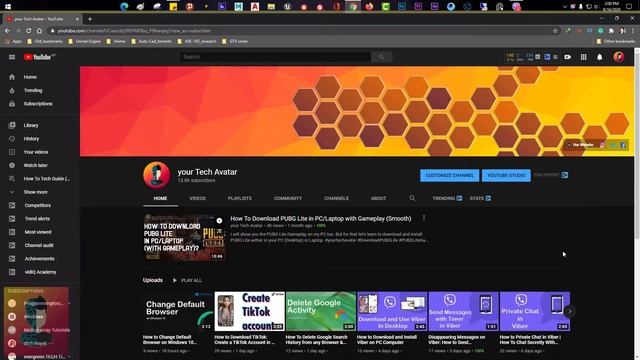
Task: Switch to the Playlists tab
Action: point(240,198)
